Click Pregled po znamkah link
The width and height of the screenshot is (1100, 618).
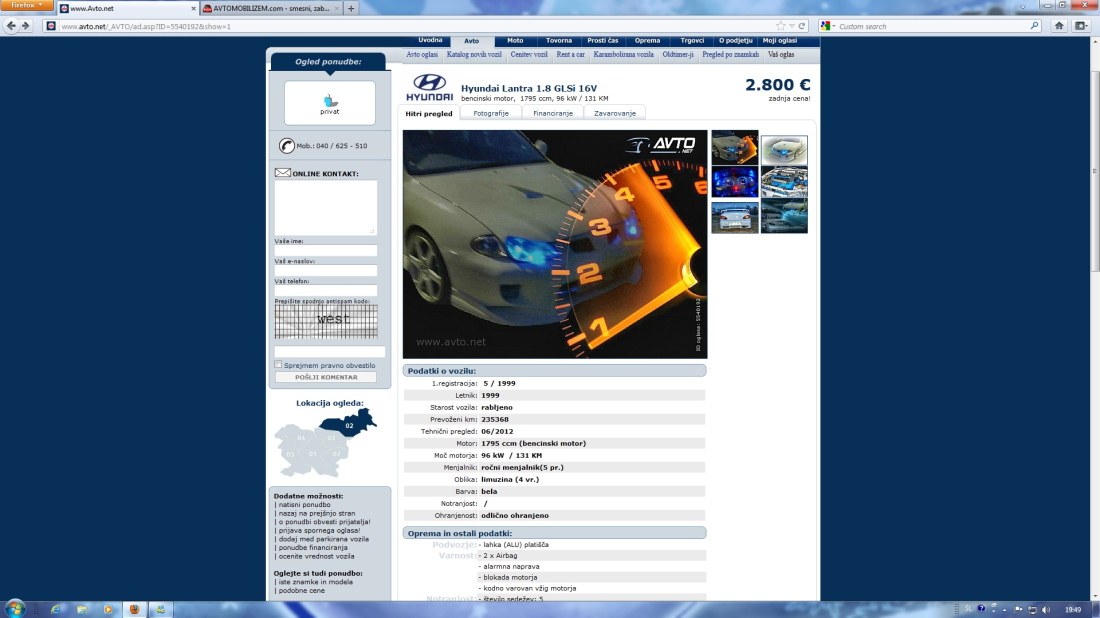730,54
